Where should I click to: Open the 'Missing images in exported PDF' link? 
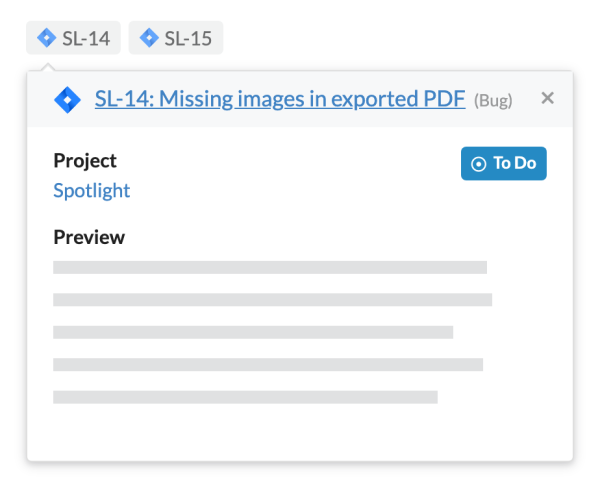(x=279, y=99)
